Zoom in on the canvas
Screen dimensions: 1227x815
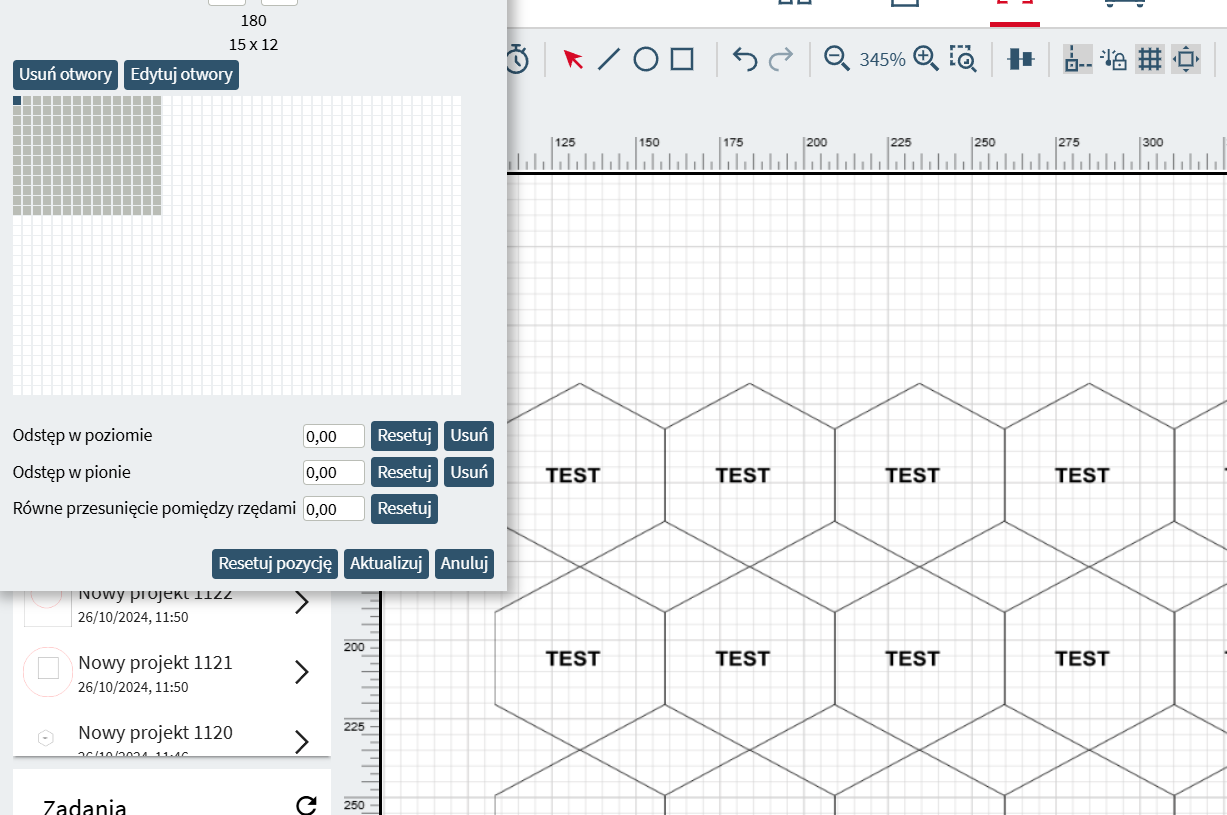coord(927,58)
